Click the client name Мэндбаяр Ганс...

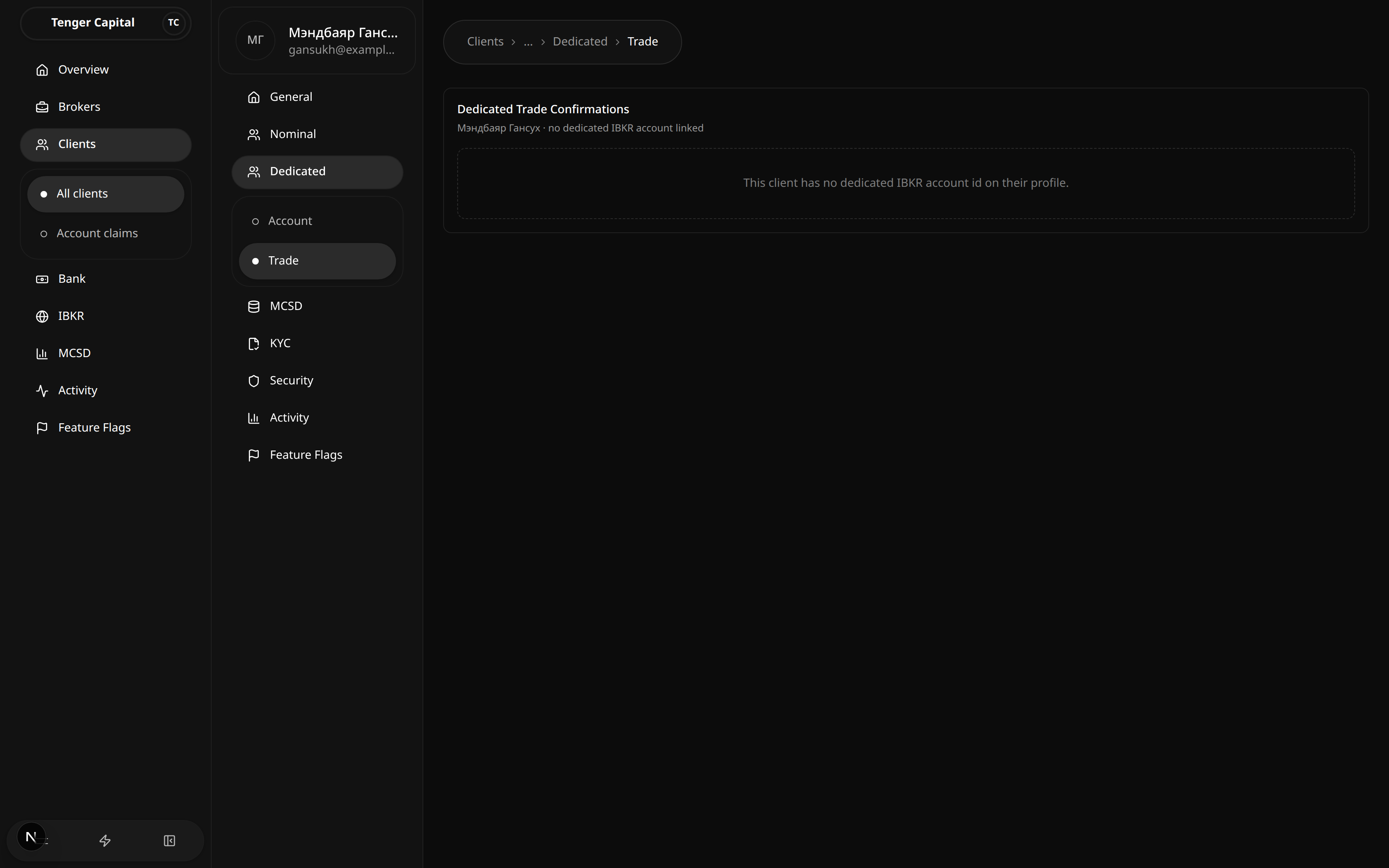[343, 33]
